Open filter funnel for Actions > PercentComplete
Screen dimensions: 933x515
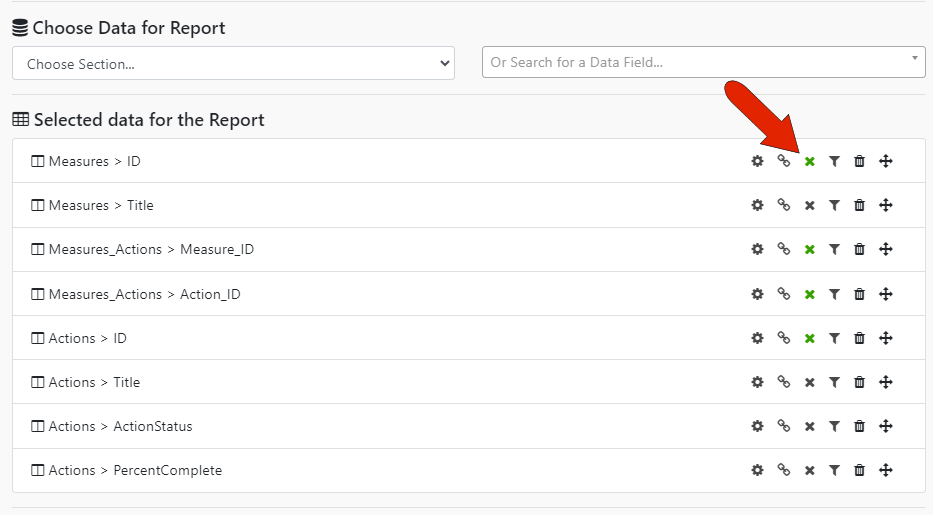pos(834,470)
